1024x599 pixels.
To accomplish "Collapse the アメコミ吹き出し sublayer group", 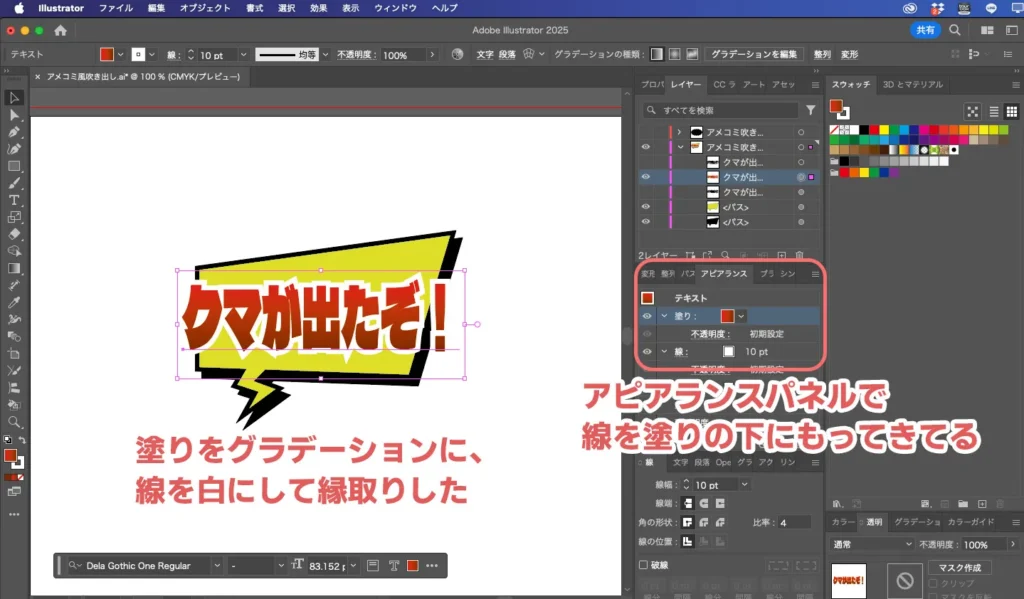I will point(682,147).
